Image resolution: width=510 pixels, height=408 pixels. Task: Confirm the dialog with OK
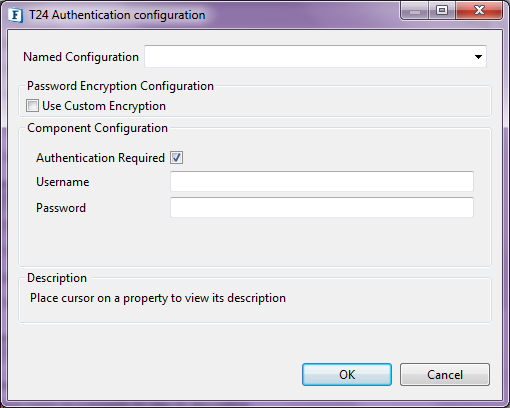(x=347, y=375)
